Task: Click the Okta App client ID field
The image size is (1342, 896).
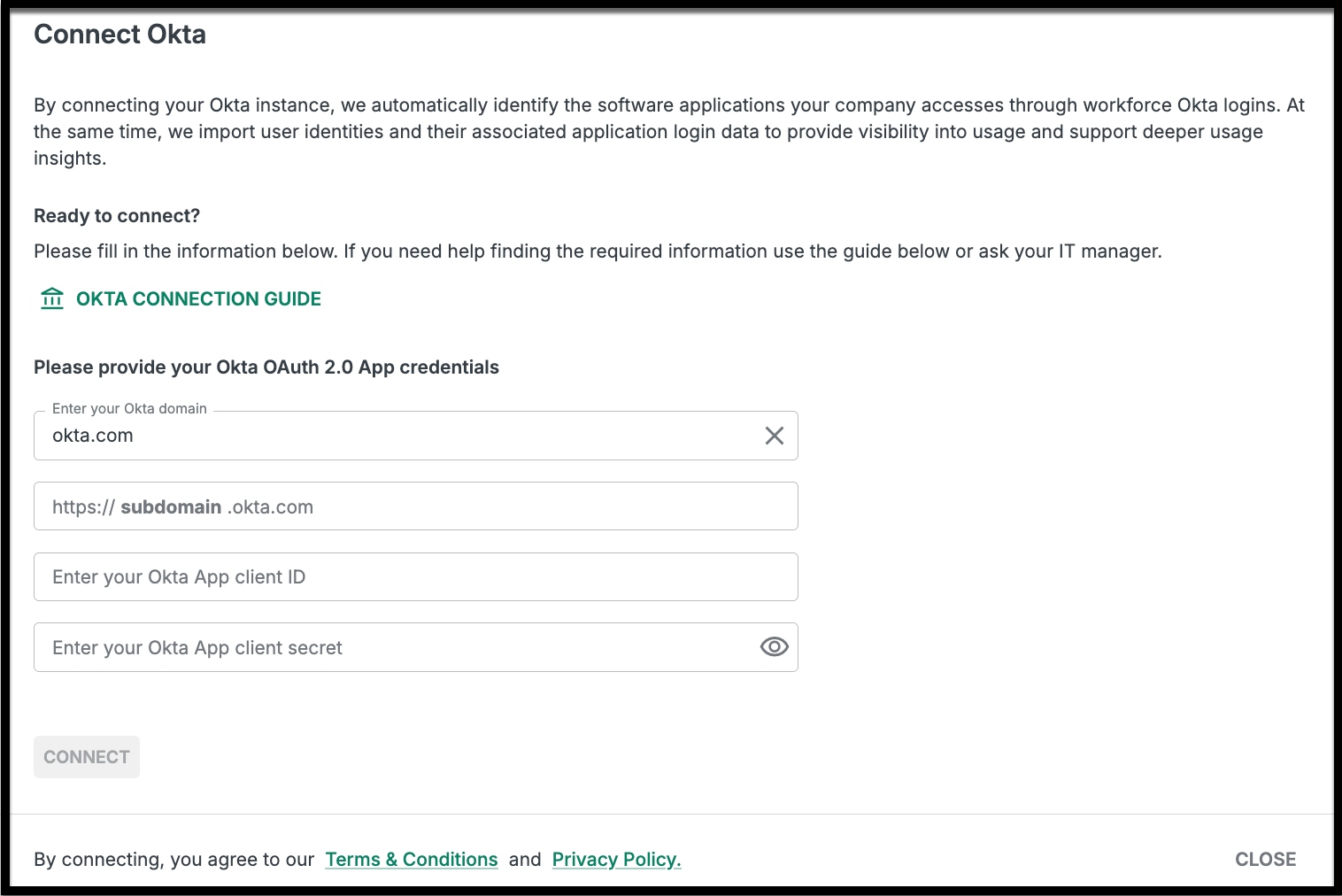Action: 415,577
